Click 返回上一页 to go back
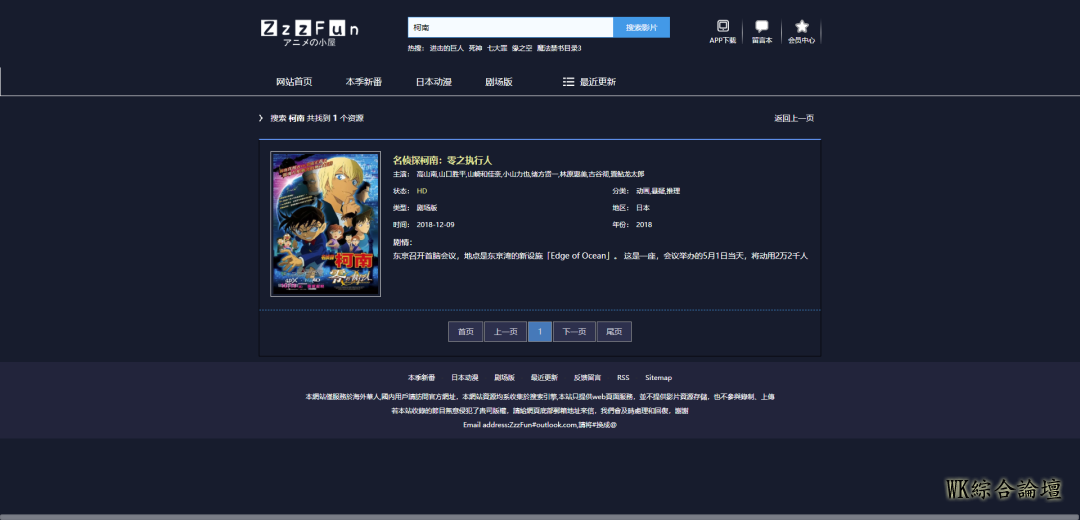Viewport: 1080px width, 520px height. (794, 118)
